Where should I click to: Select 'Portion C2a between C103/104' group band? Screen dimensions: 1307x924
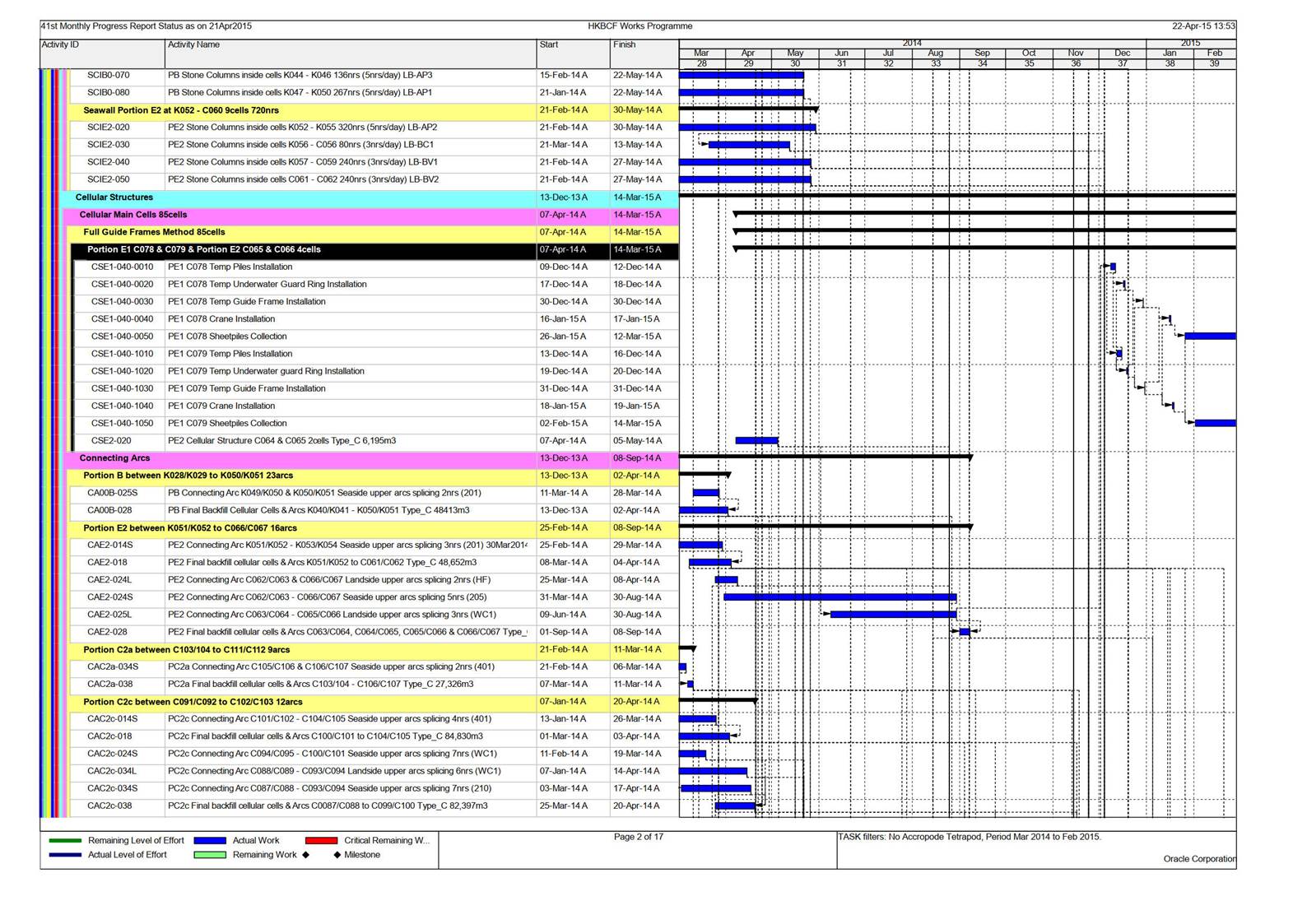click(x=374, y=650)
